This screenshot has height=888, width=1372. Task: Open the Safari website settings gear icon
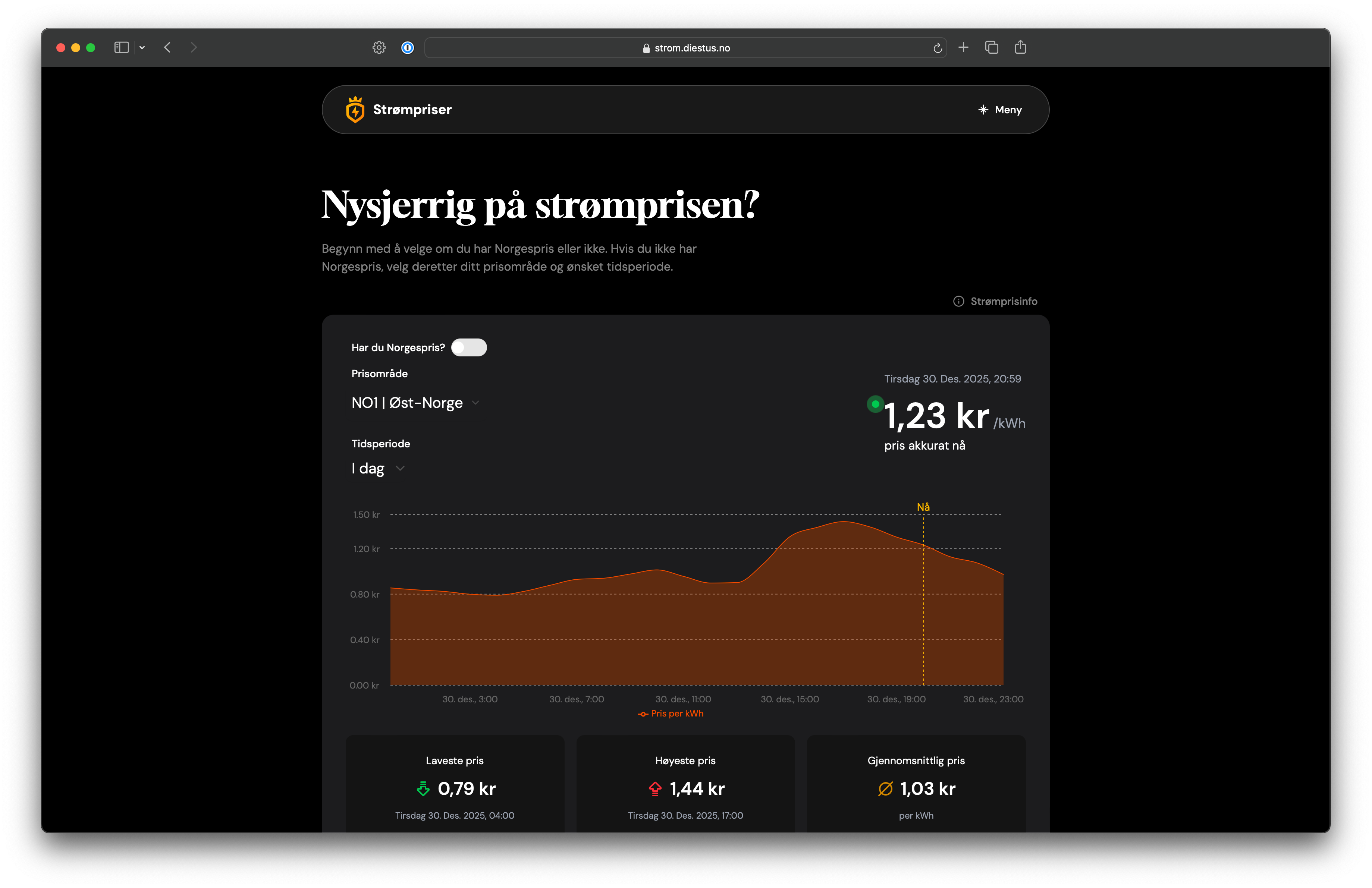click(379, 47)
